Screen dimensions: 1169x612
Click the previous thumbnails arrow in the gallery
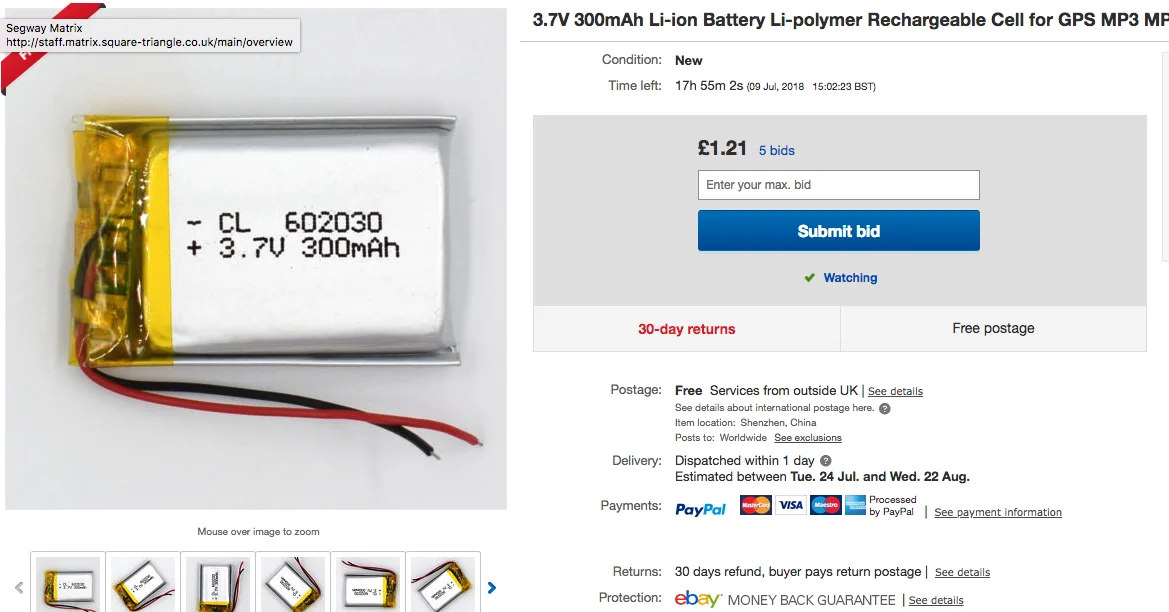coord(19,587)
